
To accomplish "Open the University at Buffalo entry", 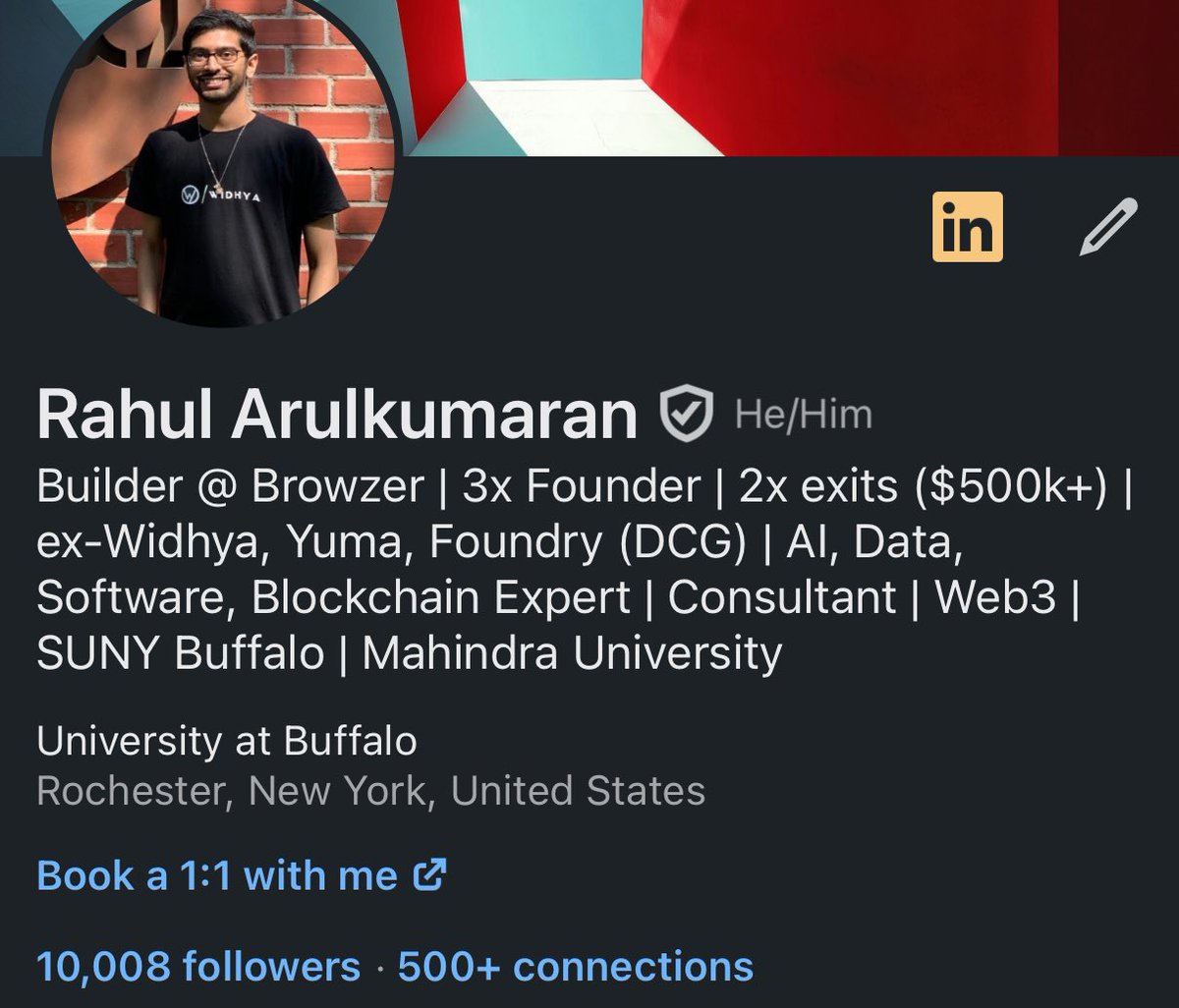I will tap(227, 741).
